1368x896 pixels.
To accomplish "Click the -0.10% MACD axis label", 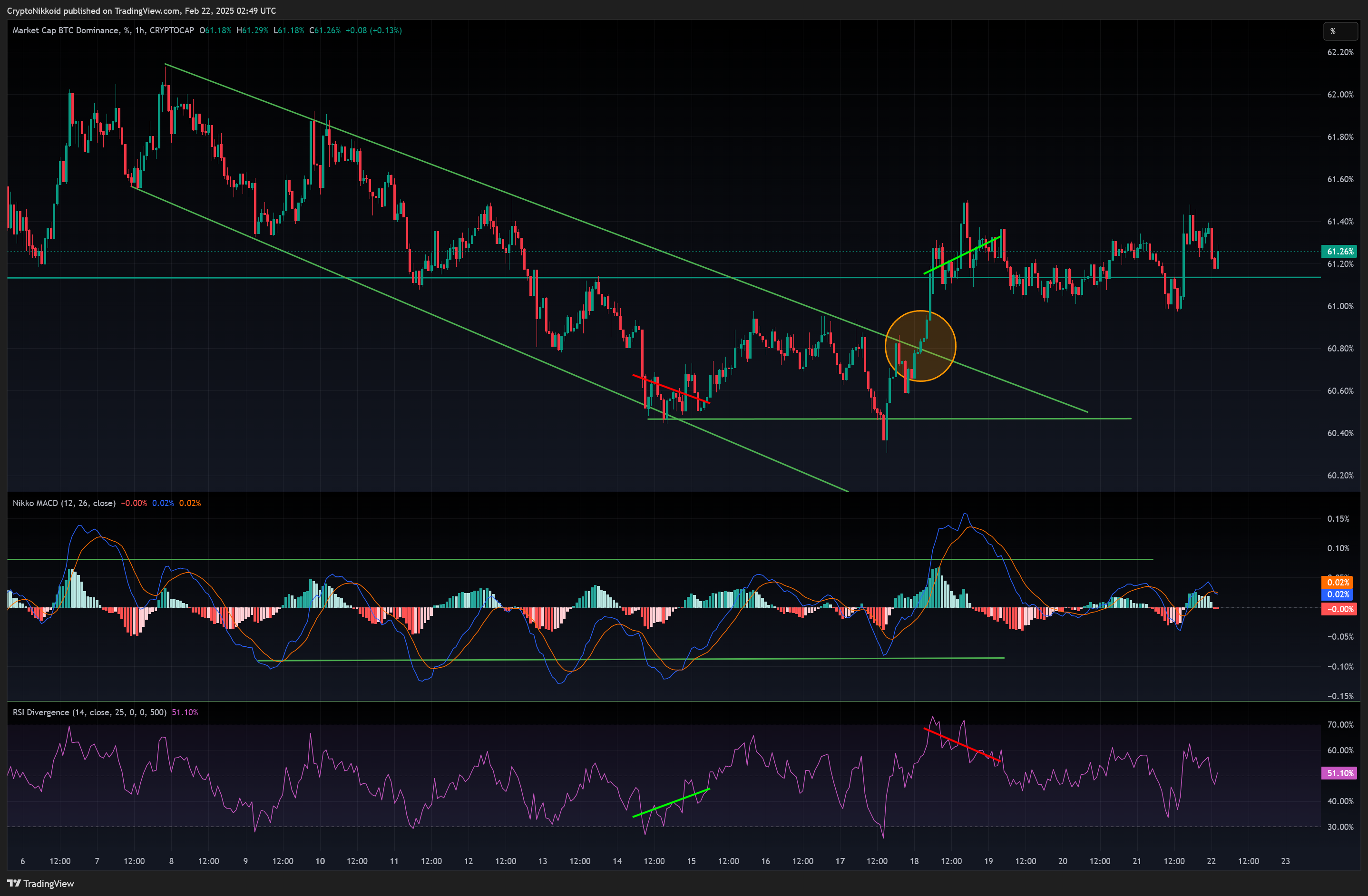I will click(x=1340, y=667).
